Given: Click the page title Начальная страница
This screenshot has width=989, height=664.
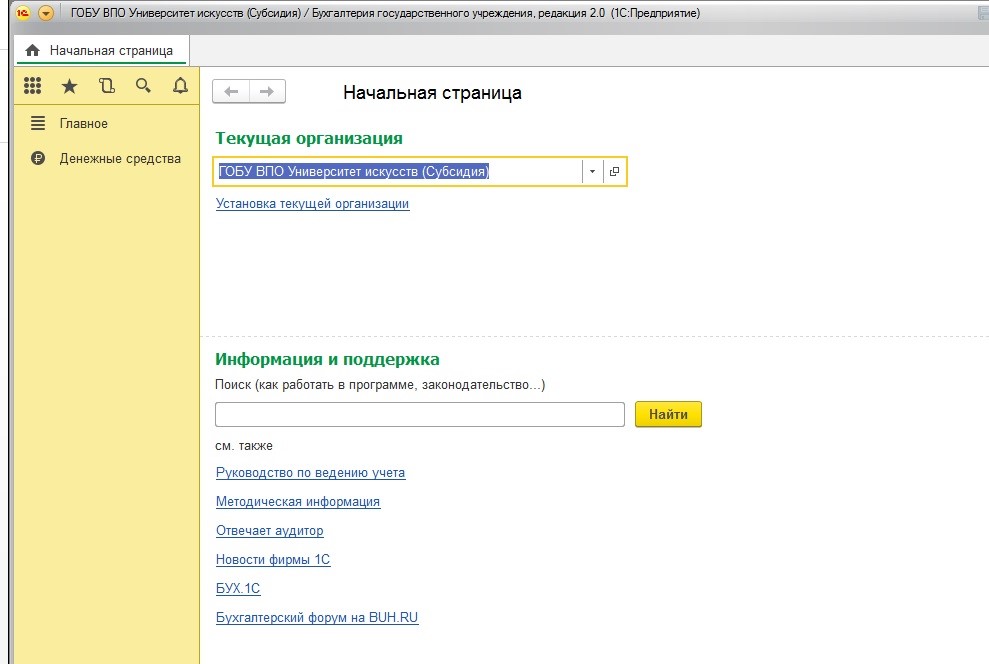Looking at the screenshot, I should click(x=432, y=93).
